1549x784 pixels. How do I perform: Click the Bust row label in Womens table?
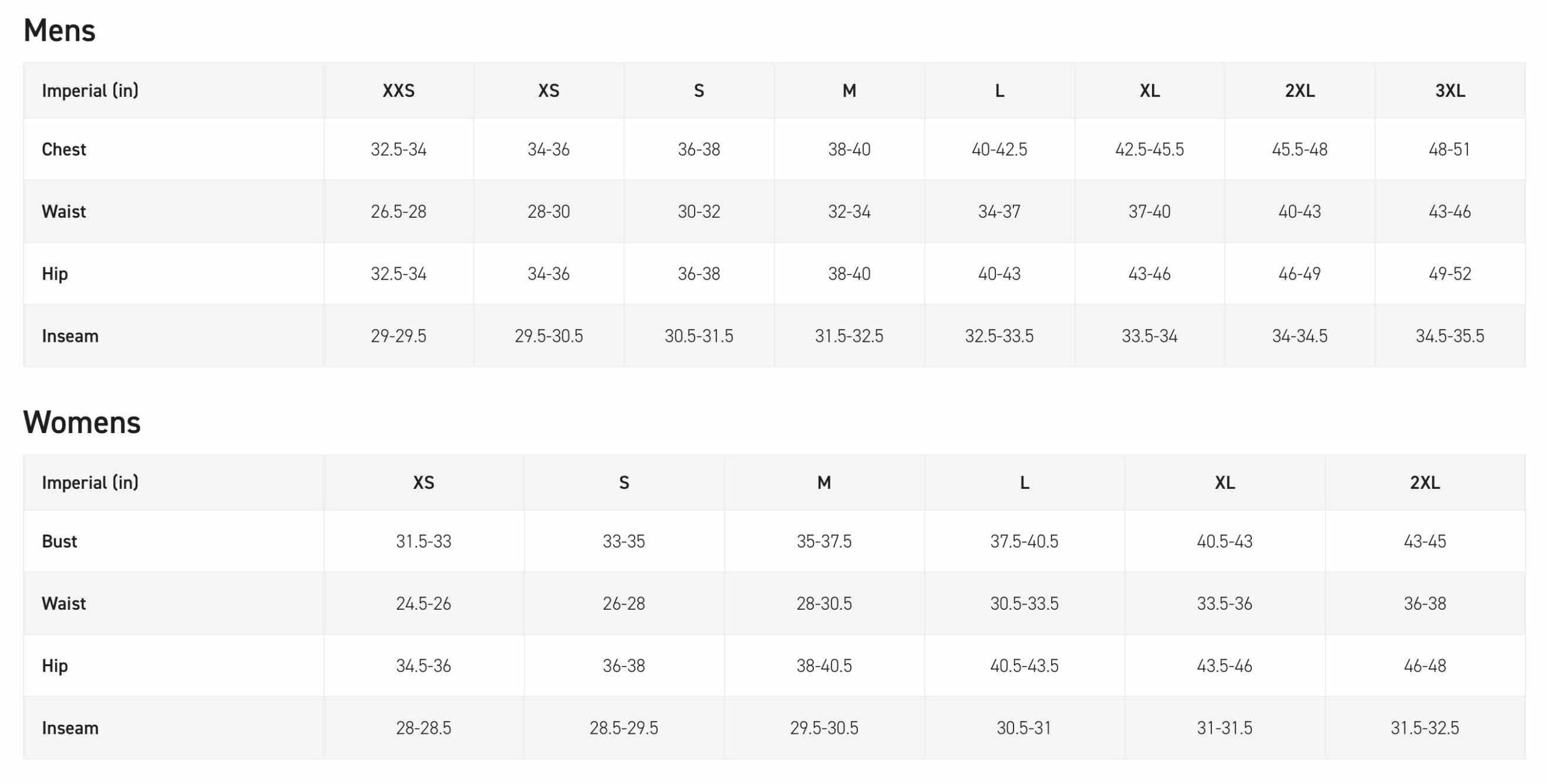tap(59, 541)
